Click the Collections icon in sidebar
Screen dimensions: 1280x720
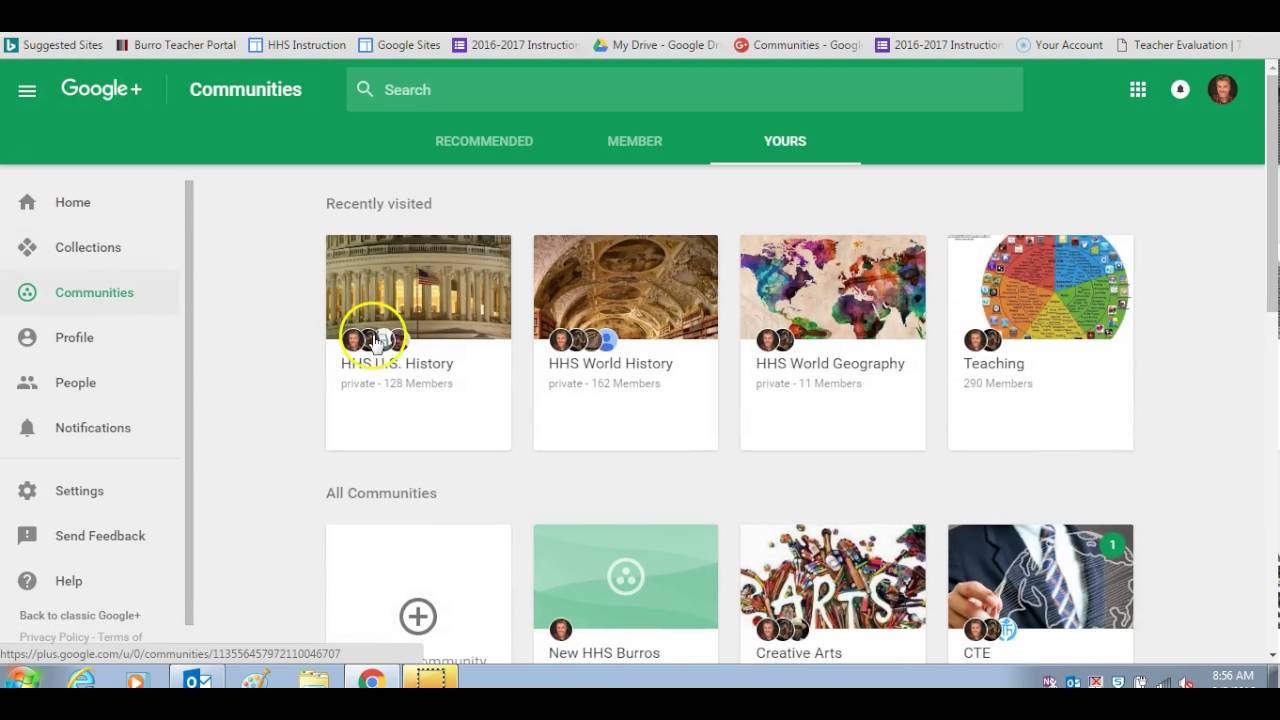(x=27, y=247)
